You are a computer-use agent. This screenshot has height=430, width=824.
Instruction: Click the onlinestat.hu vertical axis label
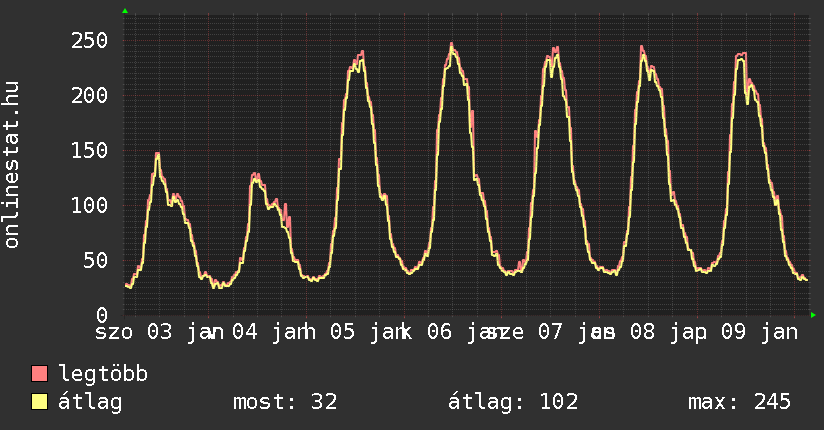click(12, 165)
